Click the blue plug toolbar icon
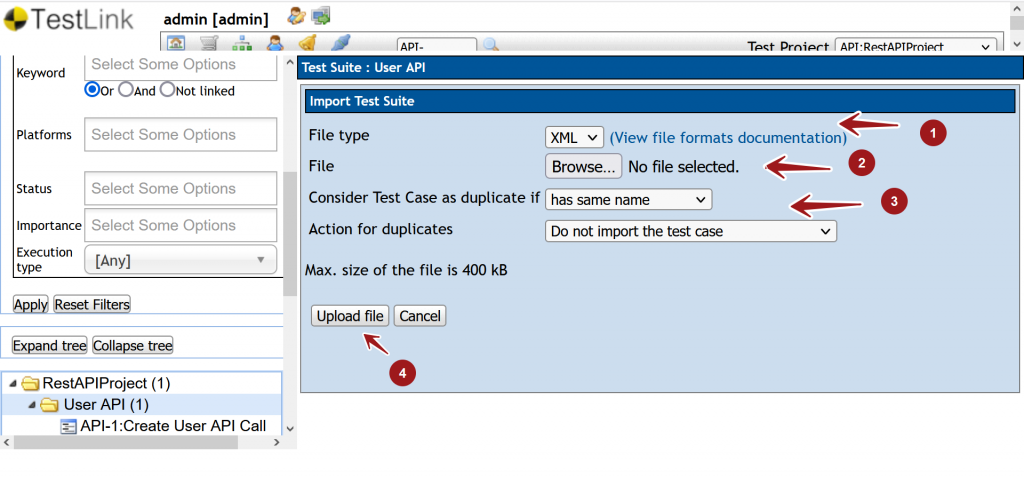Image resolution: width=1024 pixels, height=477 pixels. pos(341,44)
